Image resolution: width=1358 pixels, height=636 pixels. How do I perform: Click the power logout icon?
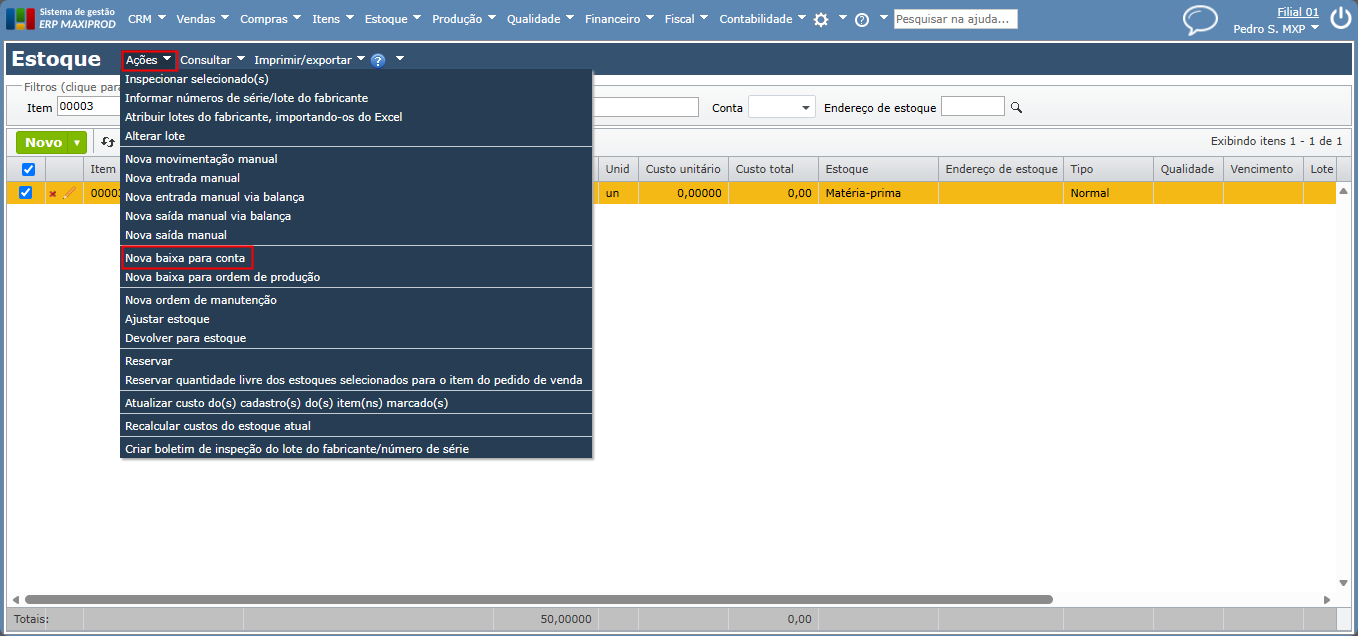(x=1340, y=19)
